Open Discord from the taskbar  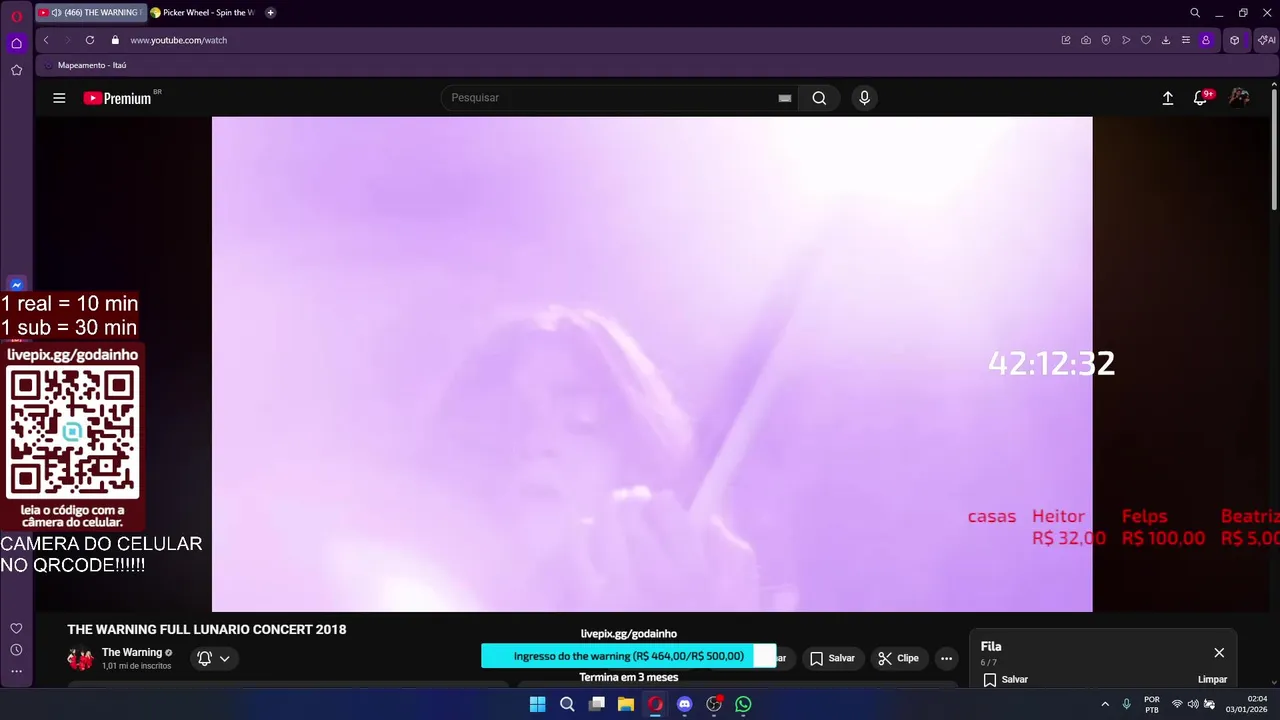coord(684,704)
